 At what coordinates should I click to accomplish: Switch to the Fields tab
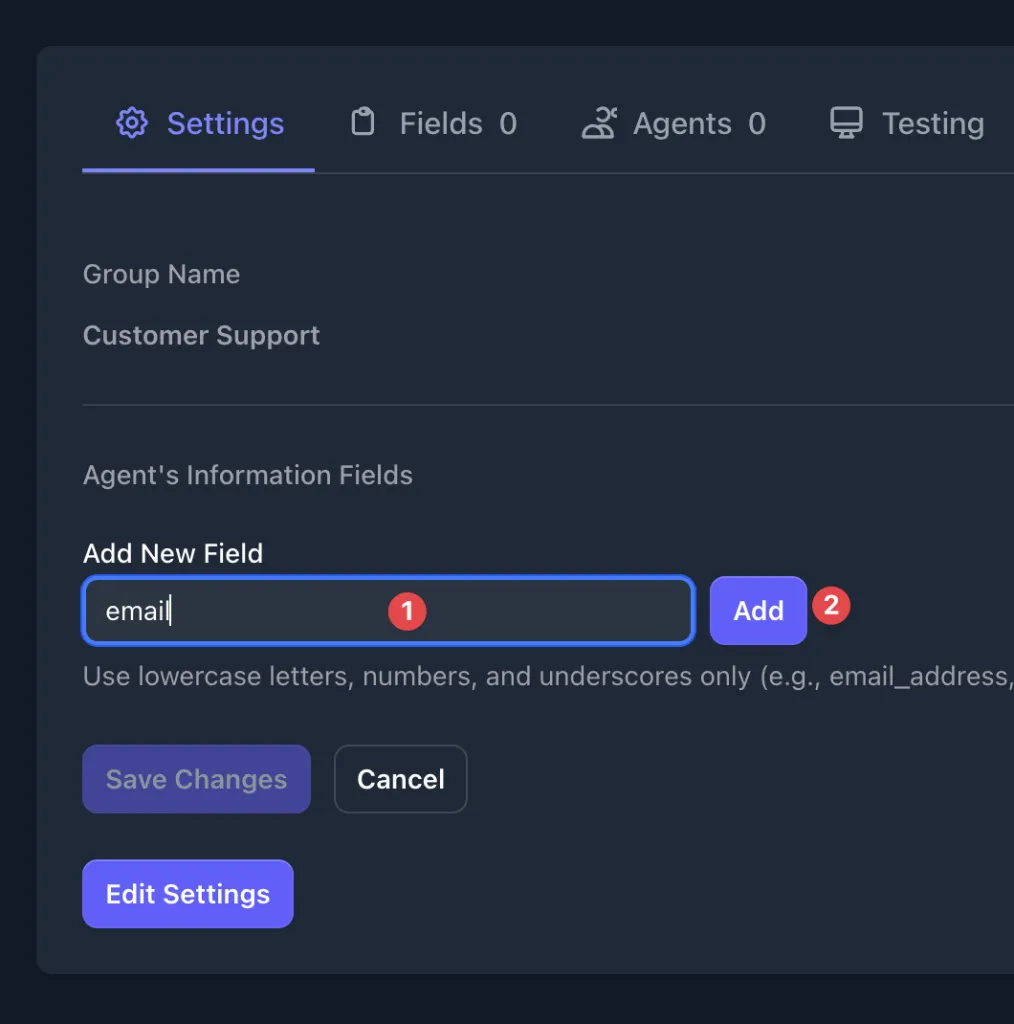(441, 124)
